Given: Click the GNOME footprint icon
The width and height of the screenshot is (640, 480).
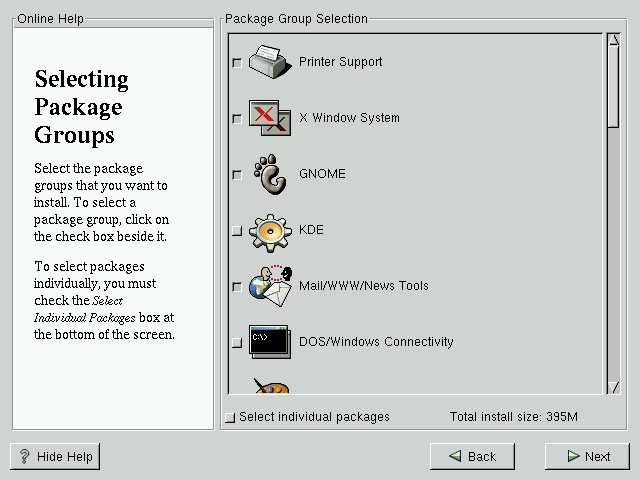Looking at the screenshot, I should tap(268, 174).
